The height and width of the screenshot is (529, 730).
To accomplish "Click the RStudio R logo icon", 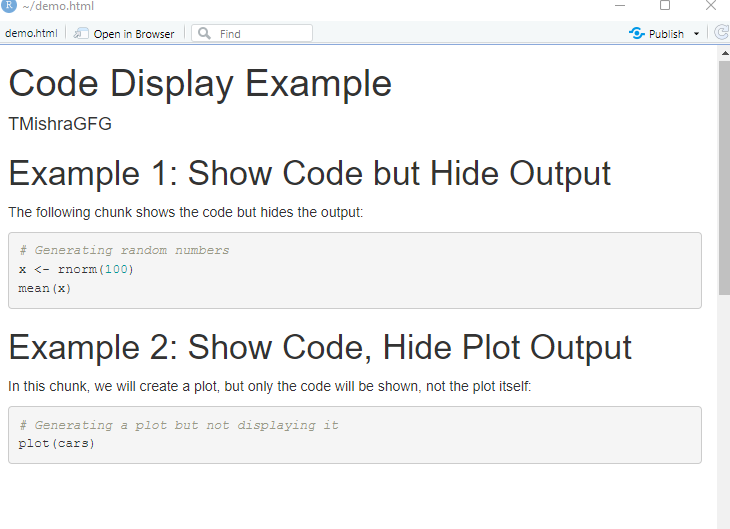I will point(8,5).
